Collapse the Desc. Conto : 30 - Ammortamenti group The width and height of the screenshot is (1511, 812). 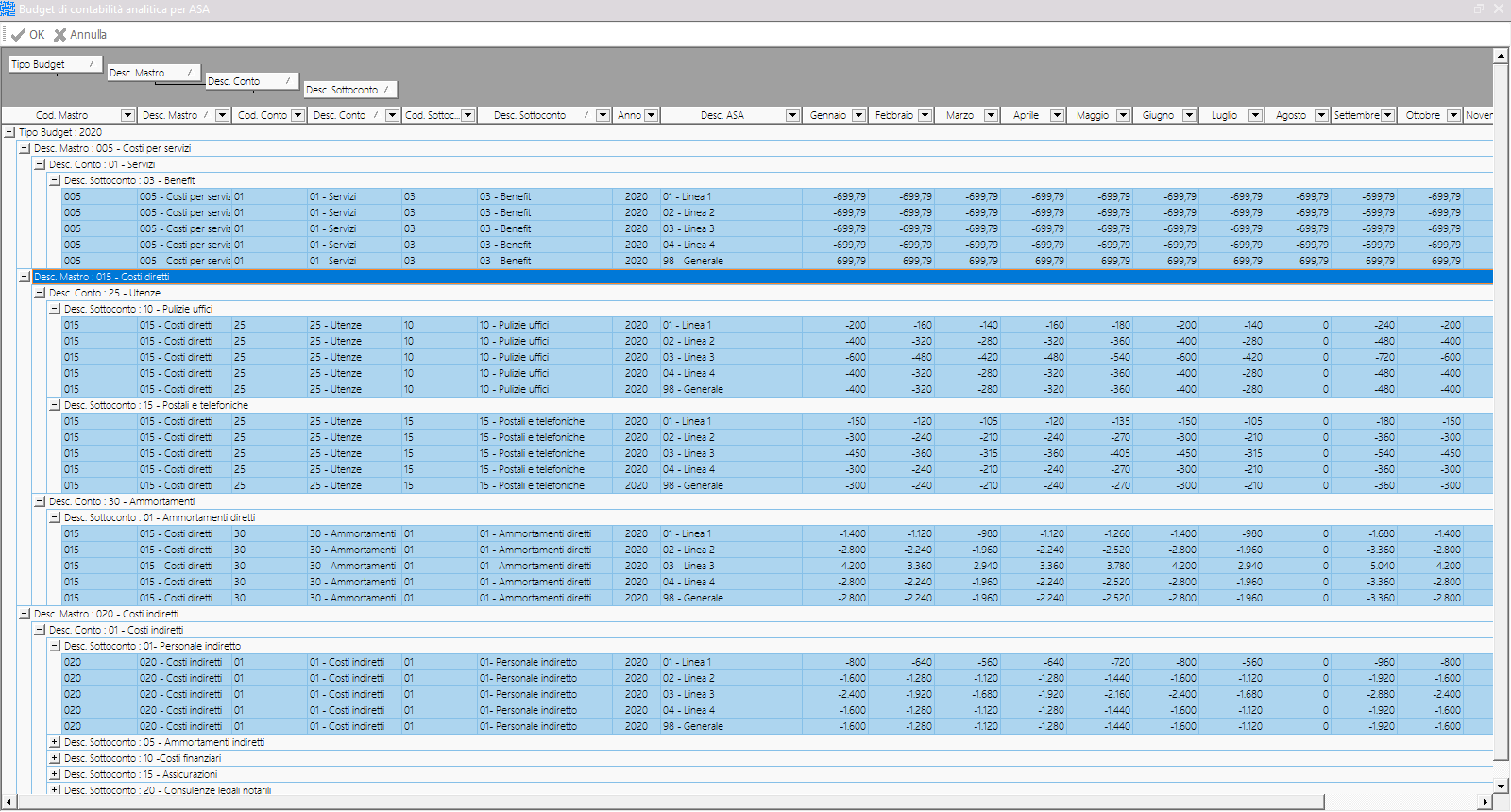(x=40, y=501)
